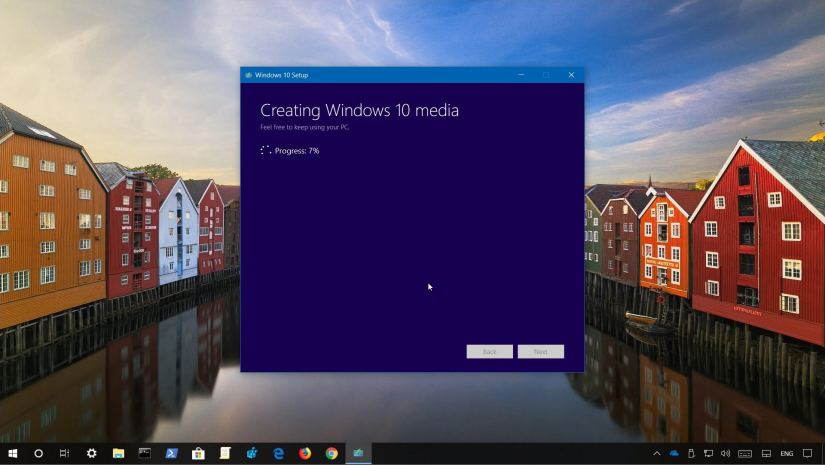This screenshot has height=465, width=825.
Task: Click the Windows 10 Setup title bar icon
Action: (x=248, y=75)
